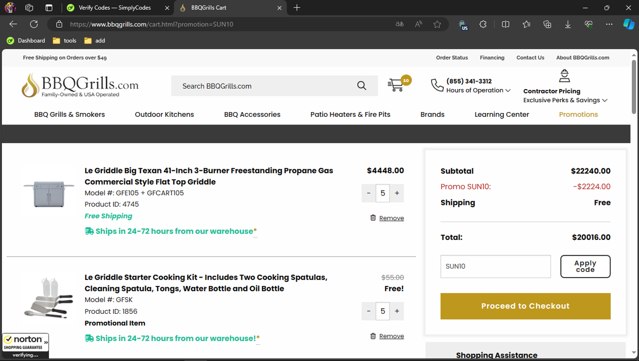Click the Norton shopping guarantee badge

click(x=25, y=346)
